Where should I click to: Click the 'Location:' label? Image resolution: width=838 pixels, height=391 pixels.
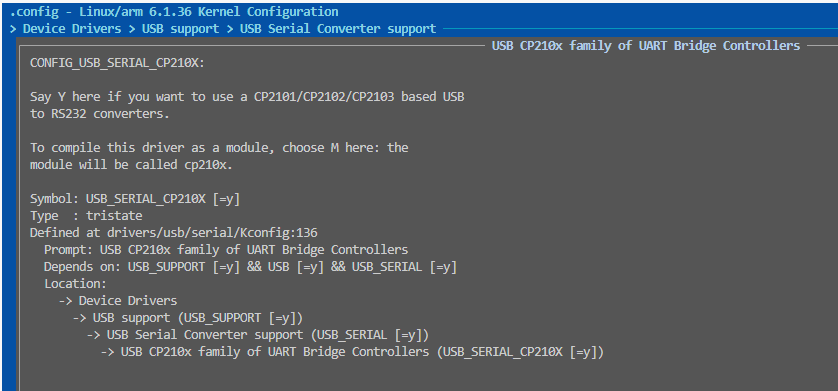coord(75,284)
